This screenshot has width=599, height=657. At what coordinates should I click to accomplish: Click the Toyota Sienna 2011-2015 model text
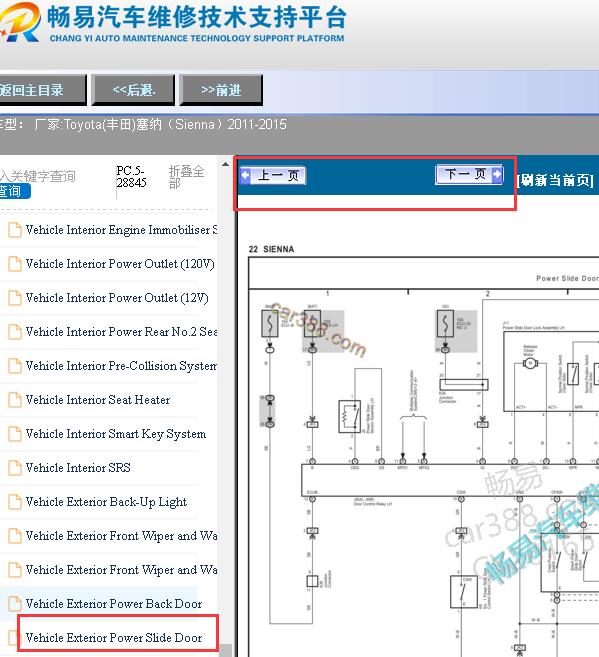160,124
